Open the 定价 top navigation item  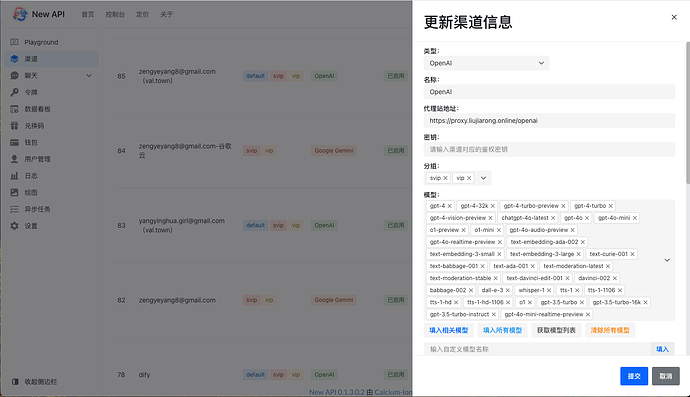[142, 15]
